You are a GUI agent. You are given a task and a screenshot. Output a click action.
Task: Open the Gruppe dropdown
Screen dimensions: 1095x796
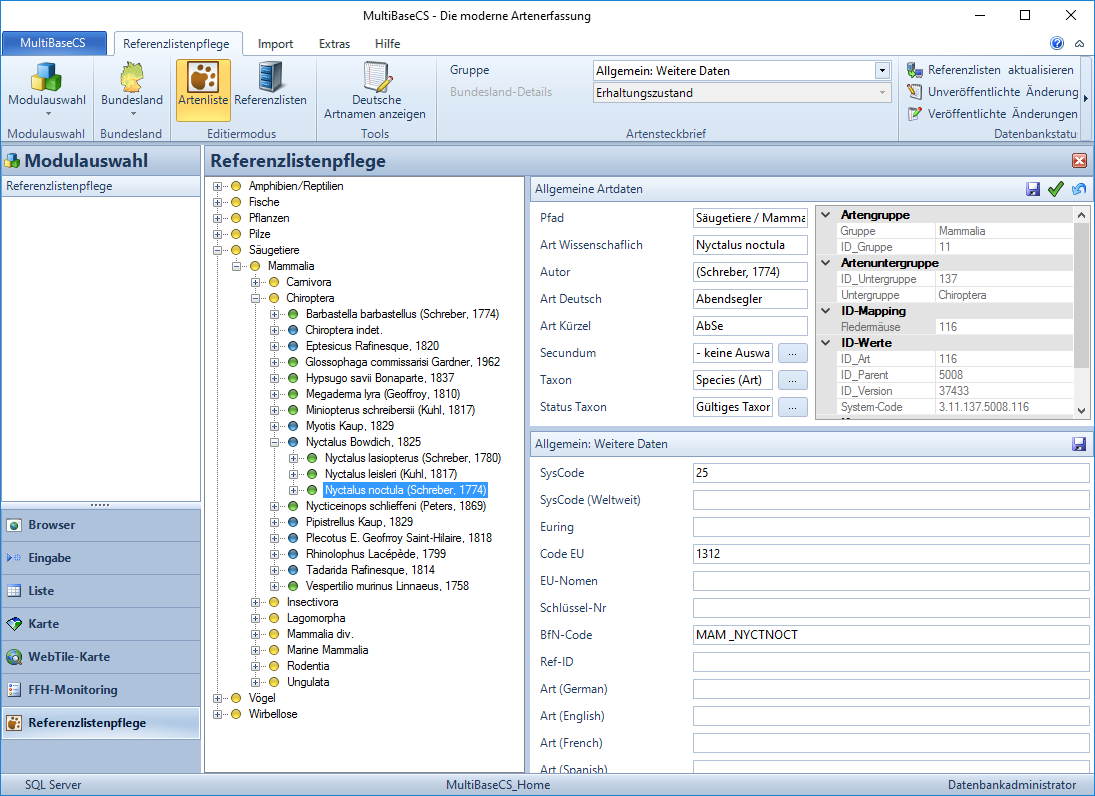882,71
